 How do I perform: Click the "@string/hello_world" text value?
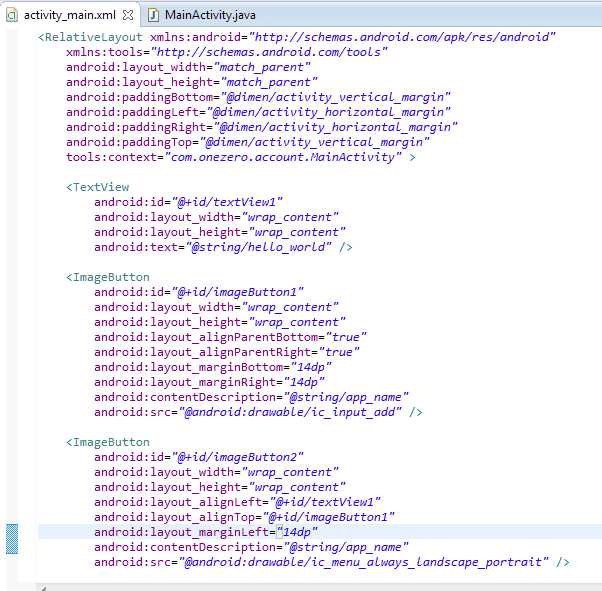coord(259,247)
